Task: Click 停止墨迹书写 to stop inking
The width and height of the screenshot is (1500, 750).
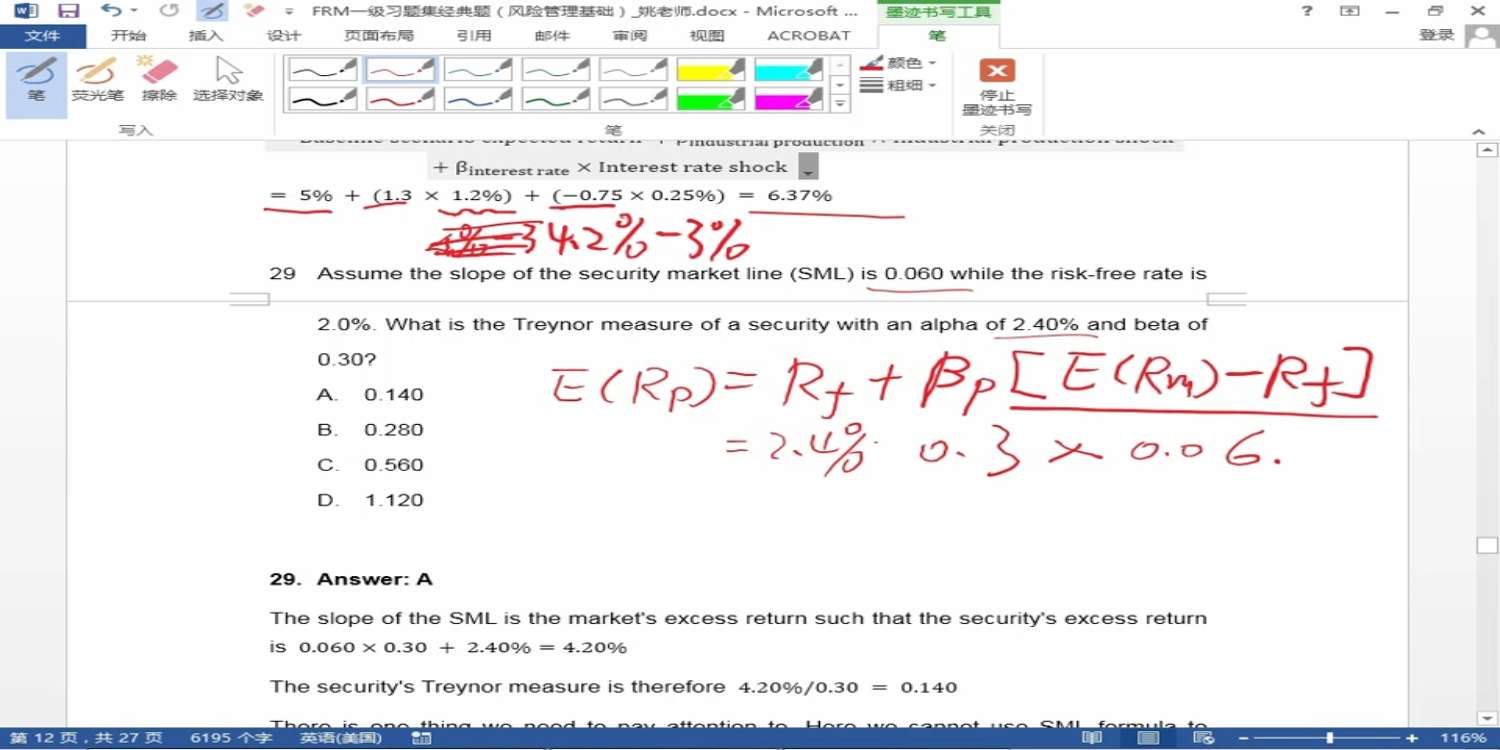Action: 996,88
